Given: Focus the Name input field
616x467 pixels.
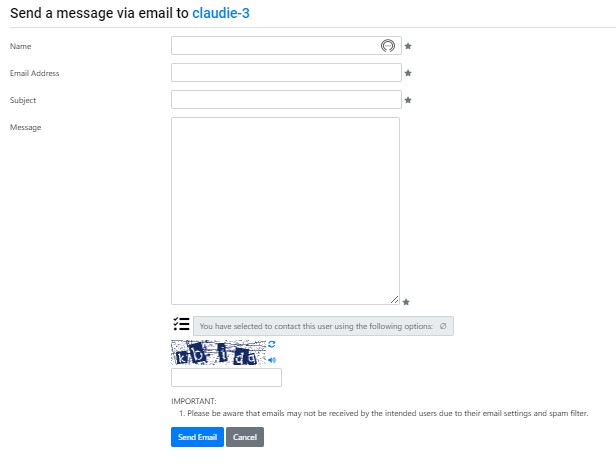Looking at the screenshot, I should pyautogui.click(x=286, y=46).
